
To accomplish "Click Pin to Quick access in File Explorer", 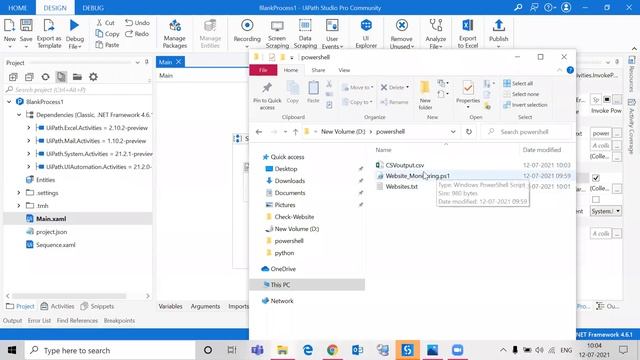I will [x=267, y=96].
